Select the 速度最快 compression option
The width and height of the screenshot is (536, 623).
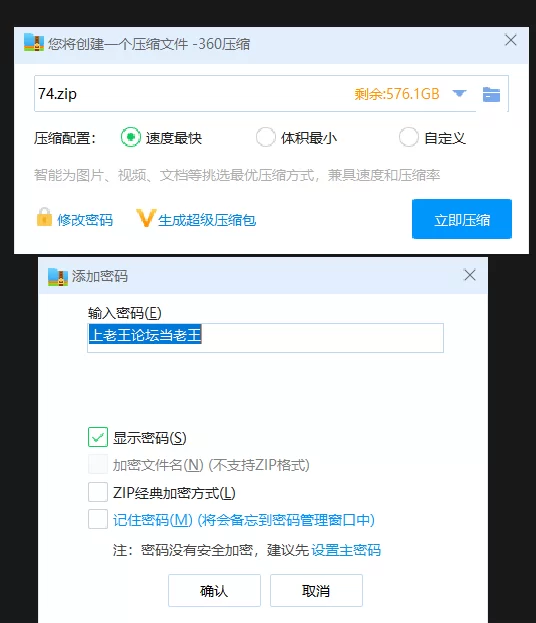click(x=131, y=137)
